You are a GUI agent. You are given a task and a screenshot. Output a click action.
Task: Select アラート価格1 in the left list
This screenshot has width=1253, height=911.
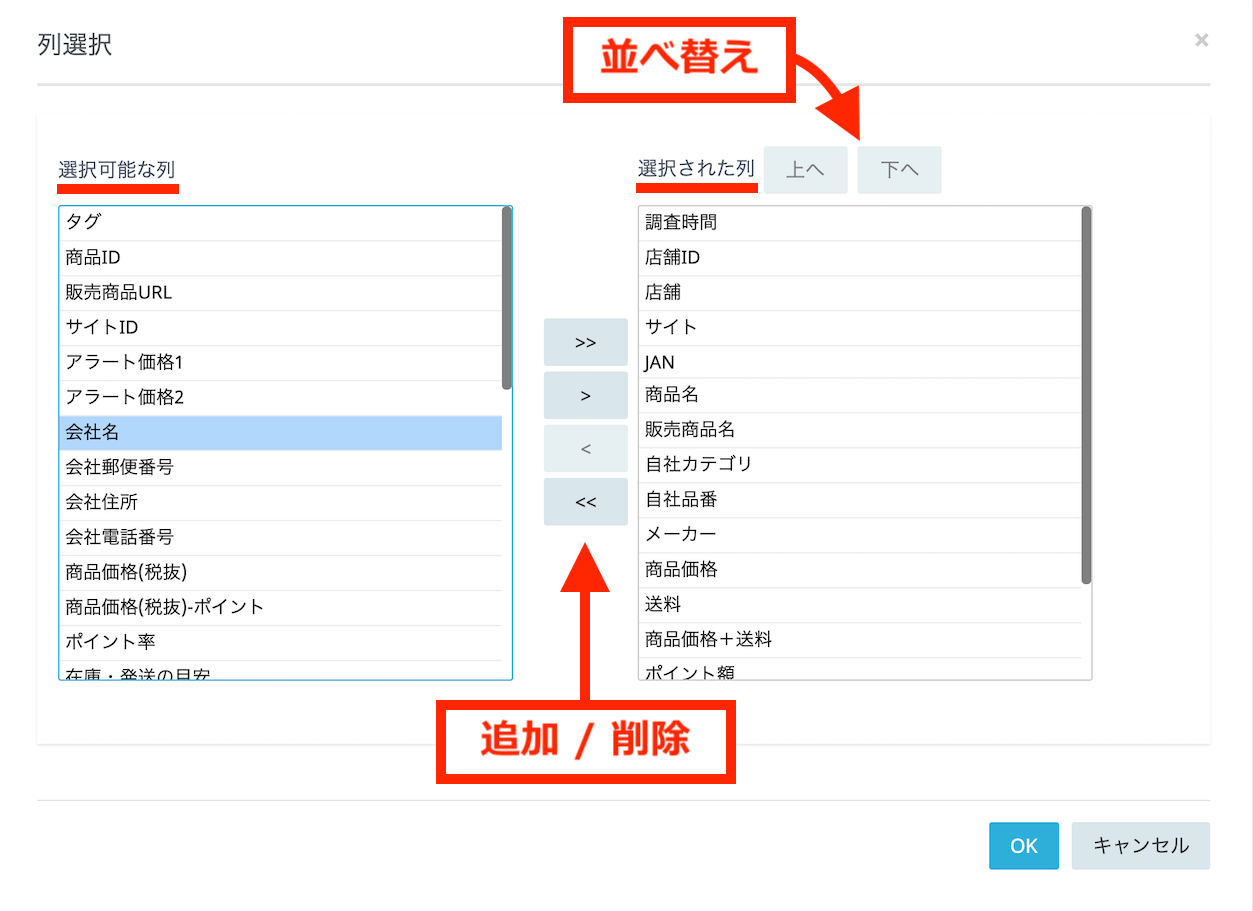pos(280,362)
